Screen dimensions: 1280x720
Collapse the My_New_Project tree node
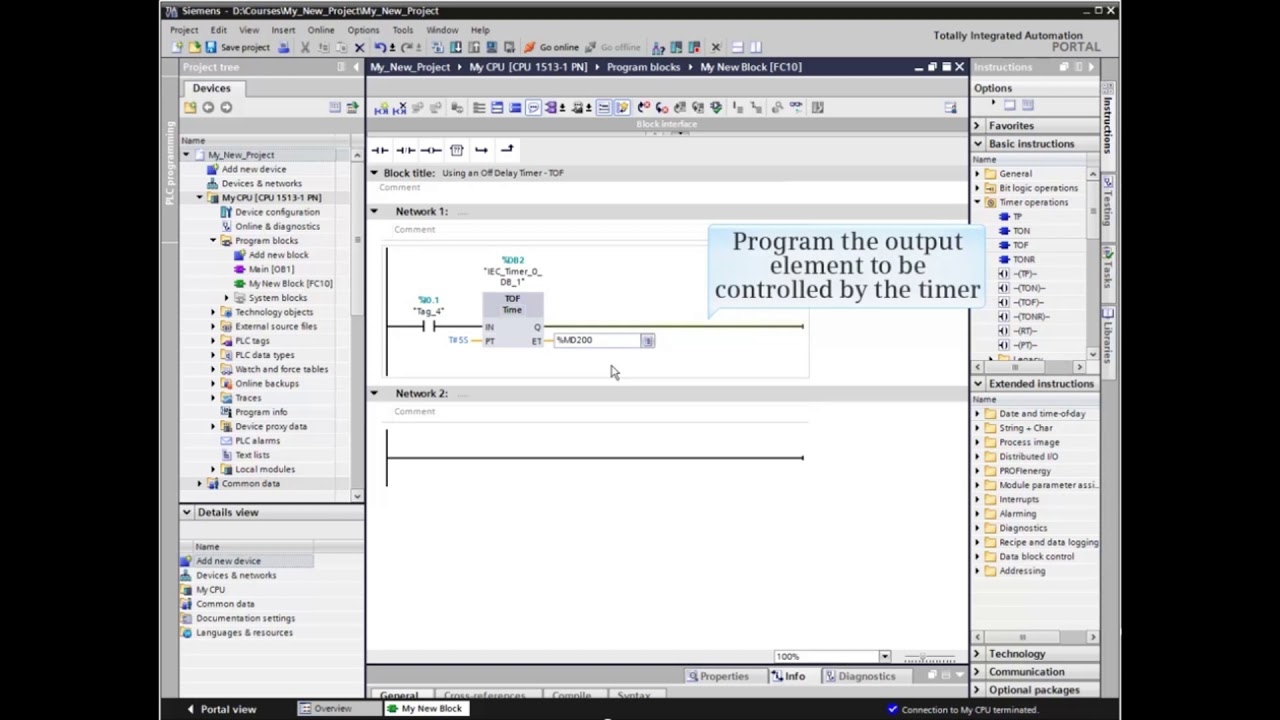pos(185,155)
